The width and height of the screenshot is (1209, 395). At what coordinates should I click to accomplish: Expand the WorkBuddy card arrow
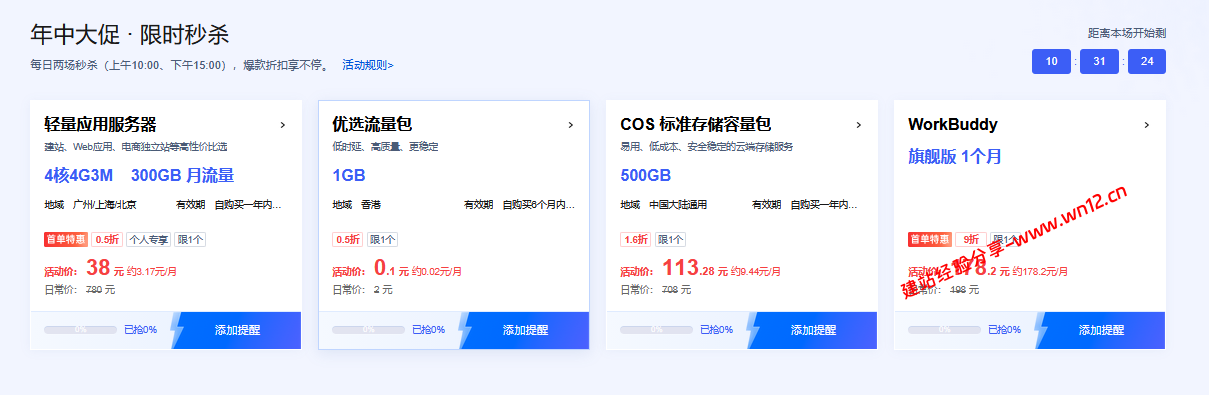[x=1147, y=125]
